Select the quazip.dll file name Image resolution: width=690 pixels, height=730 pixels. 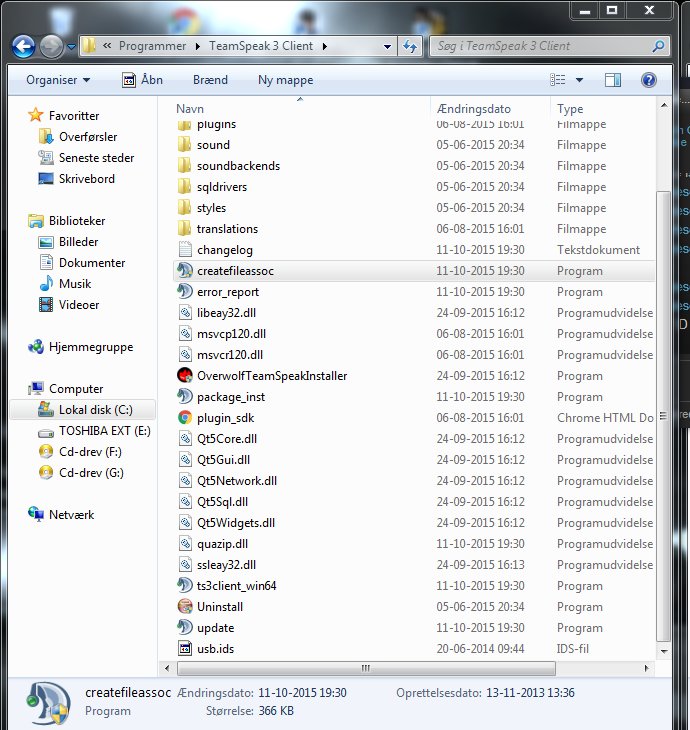tap(222, 544)
